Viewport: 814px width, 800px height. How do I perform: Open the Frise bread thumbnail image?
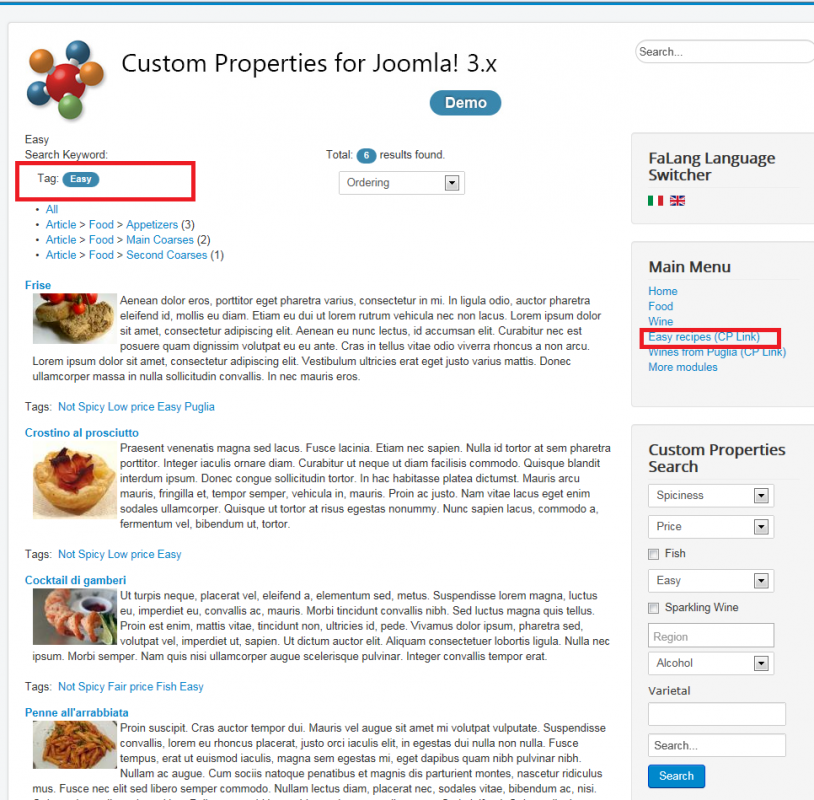coord(75,318)
